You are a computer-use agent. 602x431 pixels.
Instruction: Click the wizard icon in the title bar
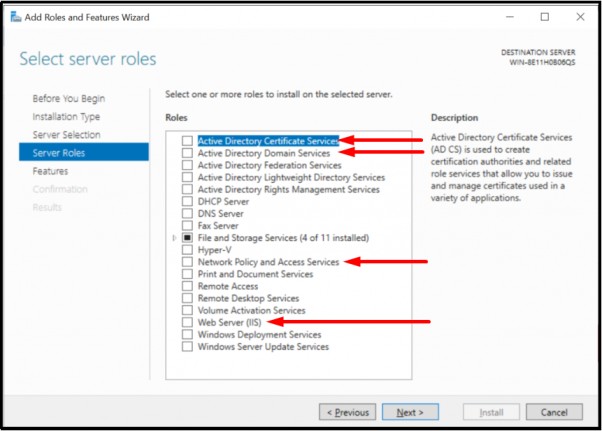coord(16,17)
